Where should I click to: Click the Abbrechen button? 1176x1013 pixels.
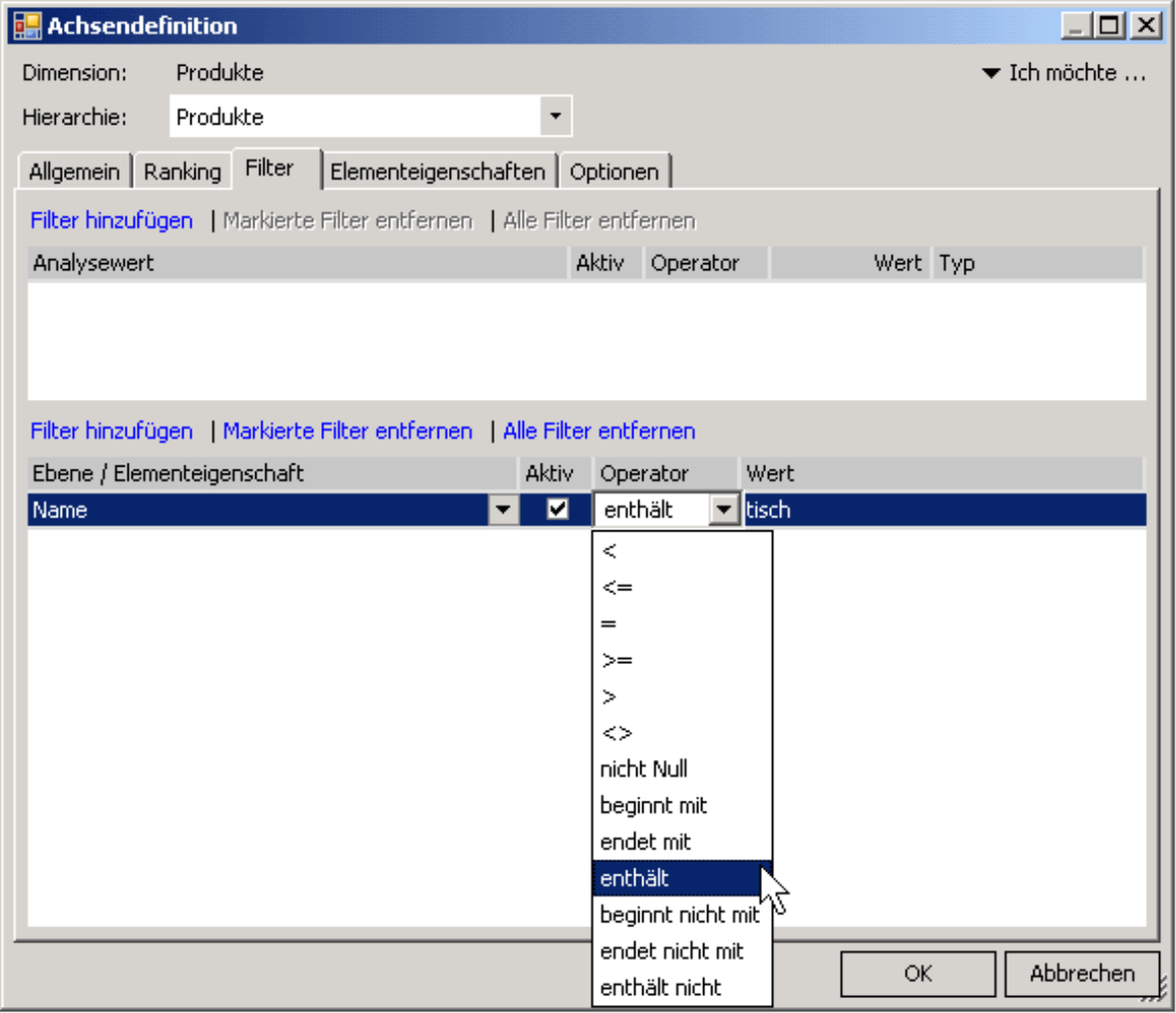point(1082,973)
